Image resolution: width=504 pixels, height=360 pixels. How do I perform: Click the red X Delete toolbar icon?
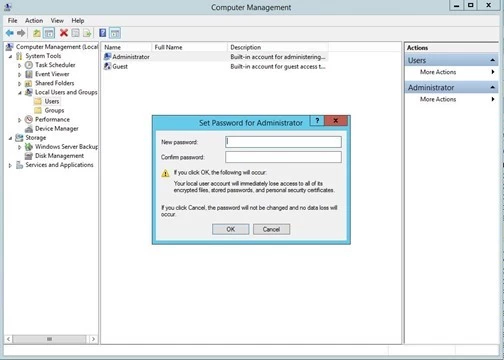(x=64, y=33)
